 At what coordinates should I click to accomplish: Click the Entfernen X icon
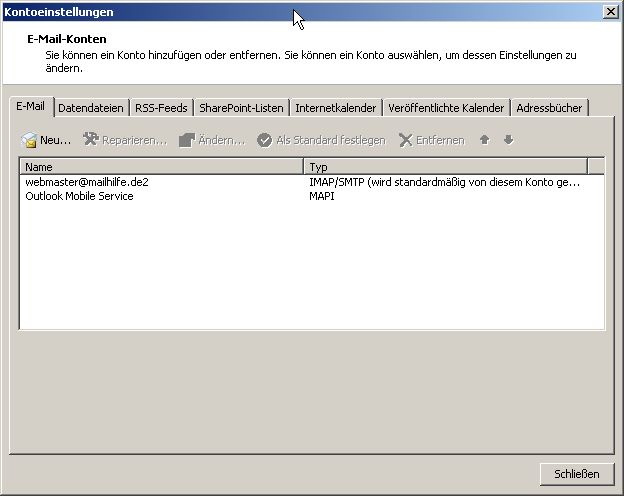pos(406,140)
